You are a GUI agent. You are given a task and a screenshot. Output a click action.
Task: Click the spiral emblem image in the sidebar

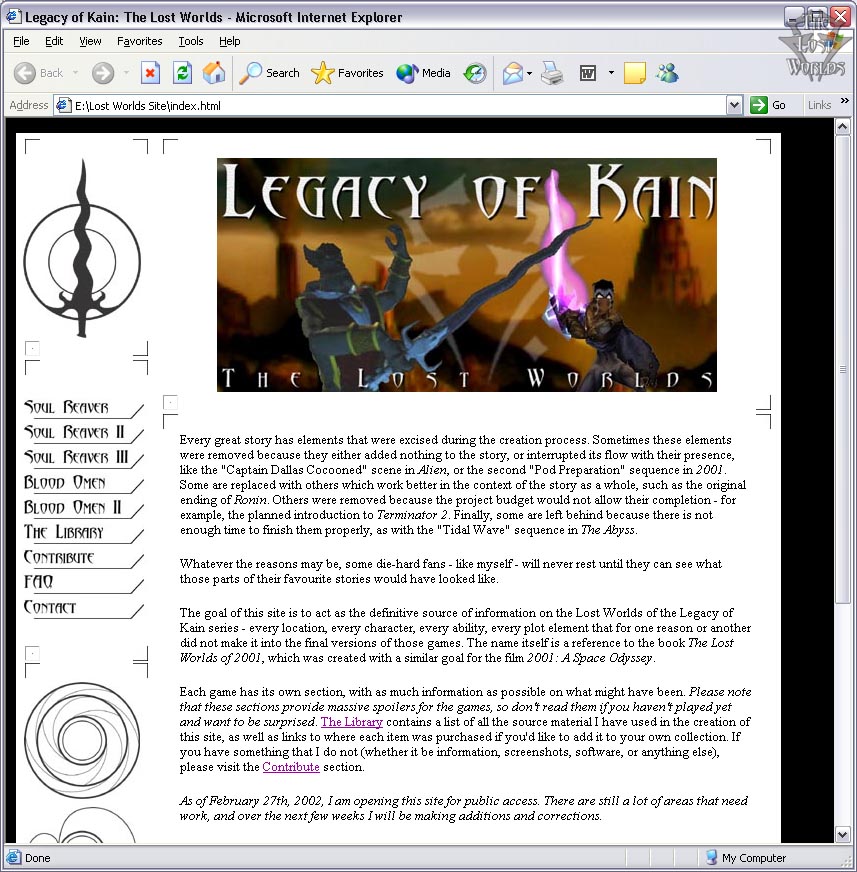coord(82,740)
